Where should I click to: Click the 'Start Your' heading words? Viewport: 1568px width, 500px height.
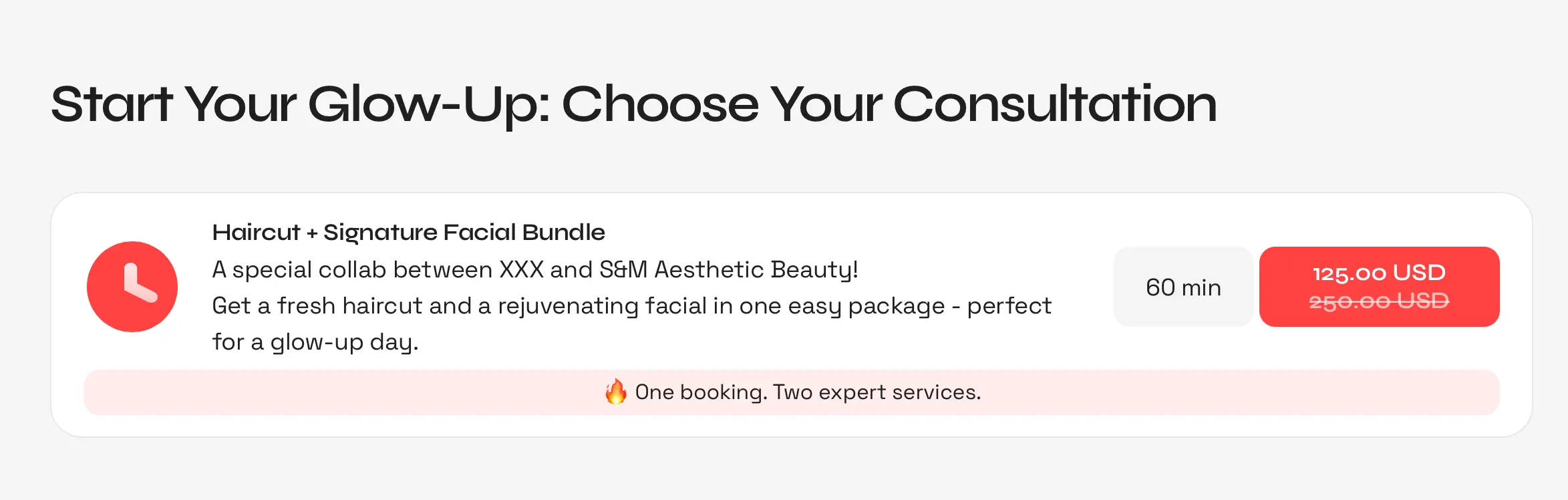(x=174, y=104)
